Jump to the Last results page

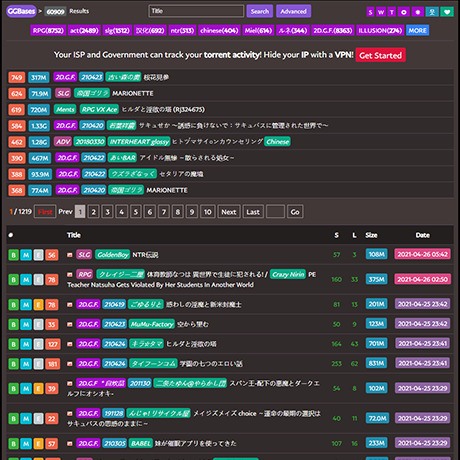point(253,212)
